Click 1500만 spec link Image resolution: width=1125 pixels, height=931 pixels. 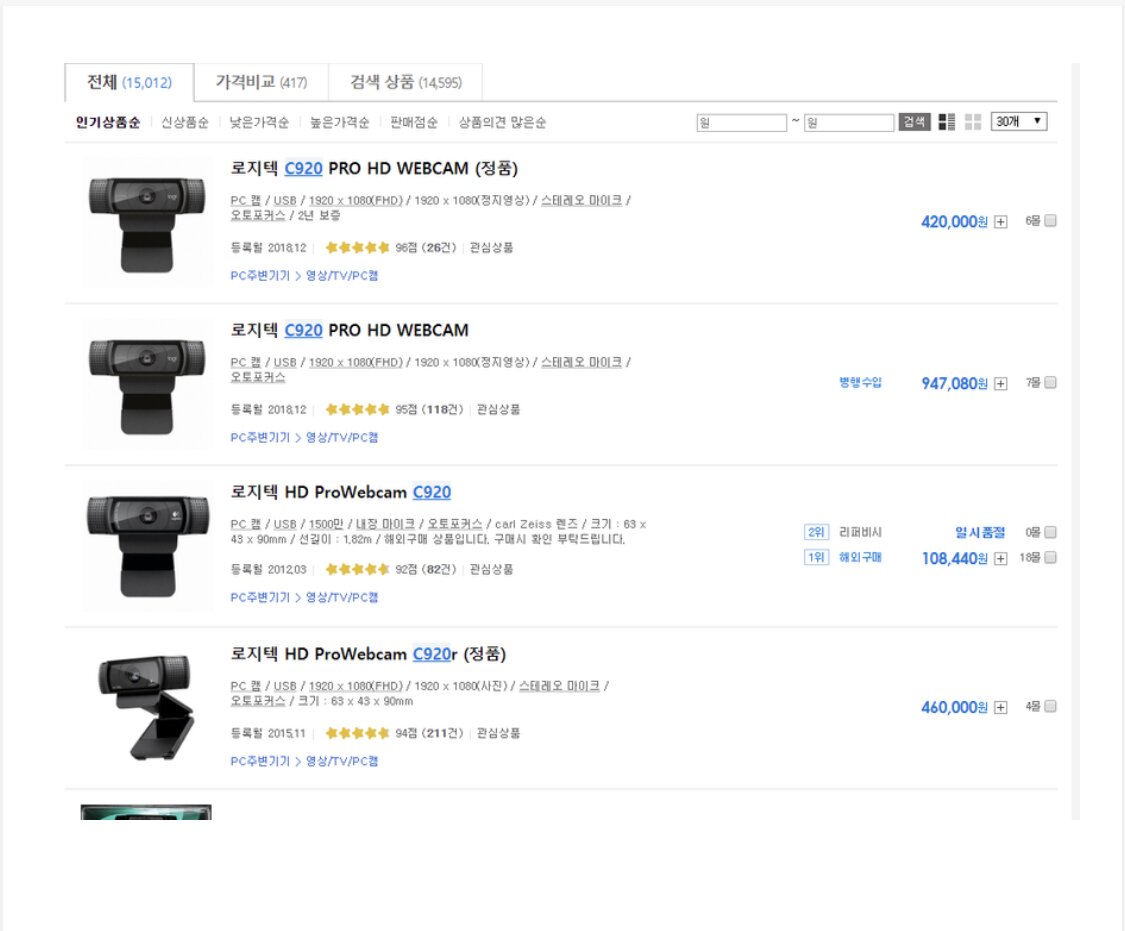click(326, 525)
